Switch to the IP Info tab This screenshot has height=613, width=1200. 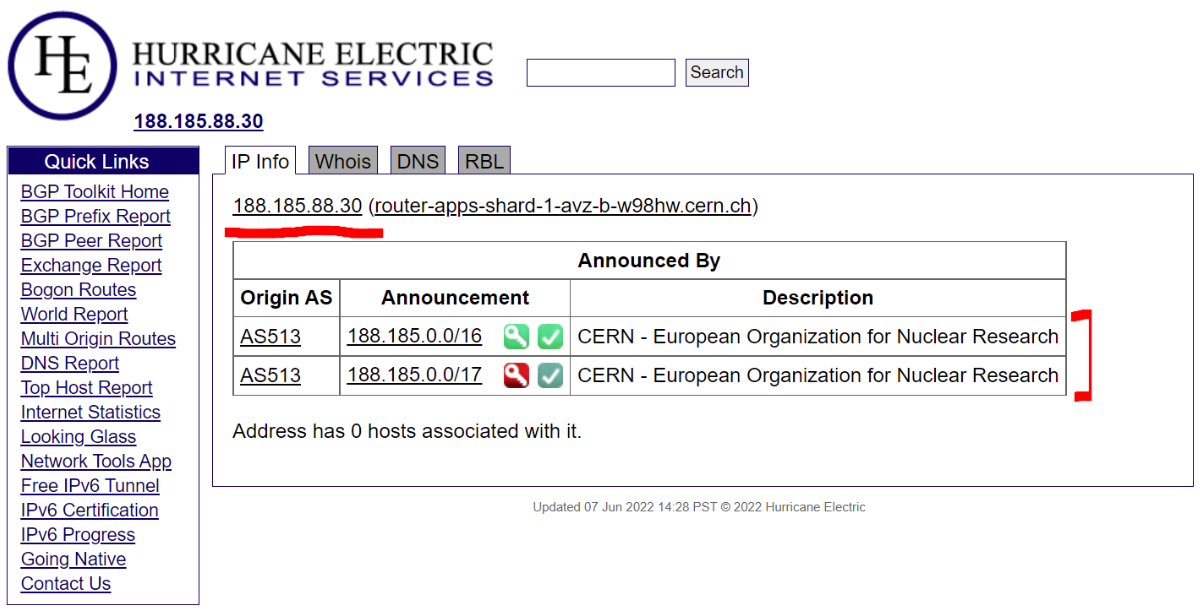pyautogui.click(x=260, y=161)
